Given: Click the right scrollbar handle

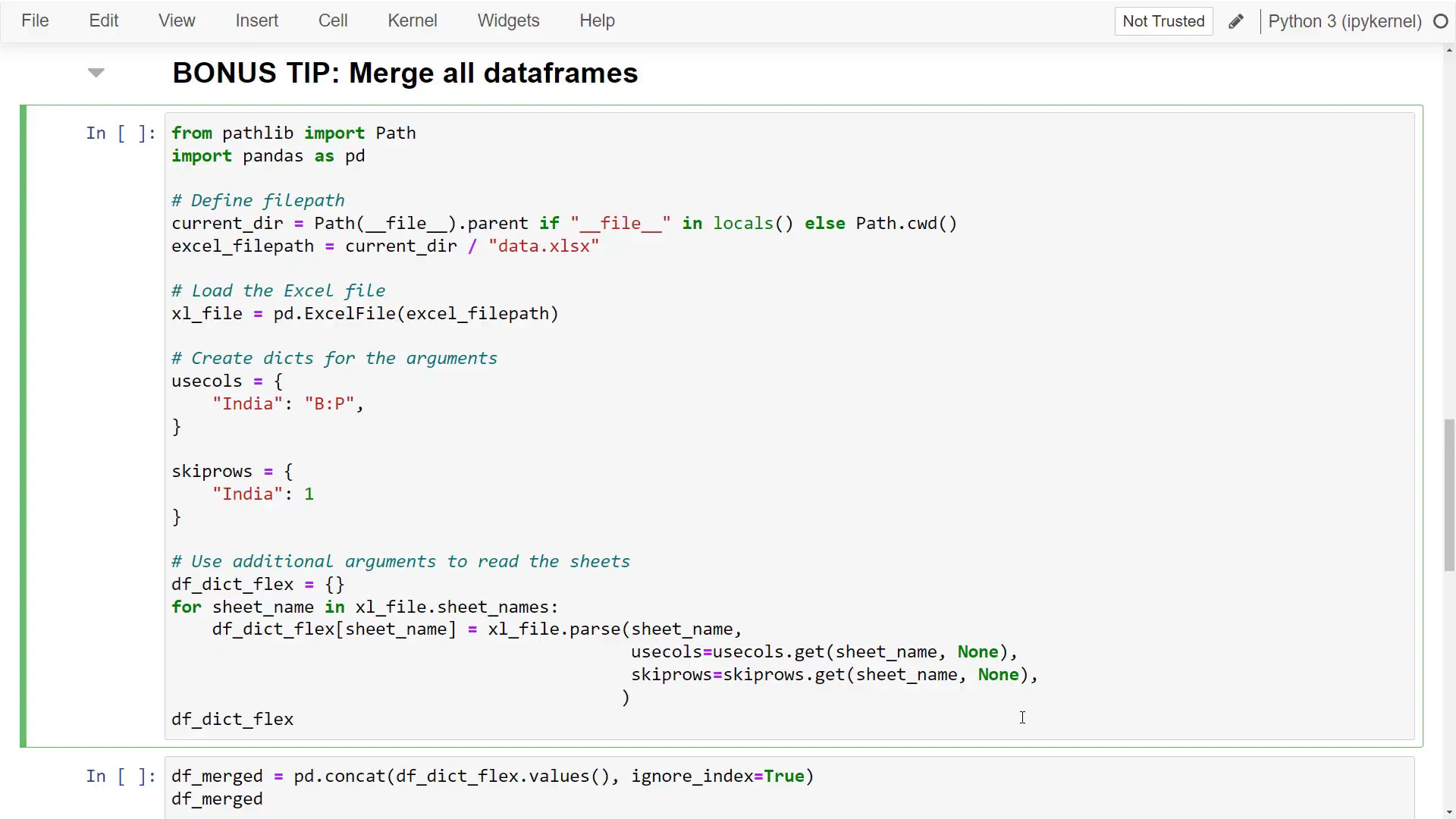Looking at the screenshot, I should tap(1448, 493).
